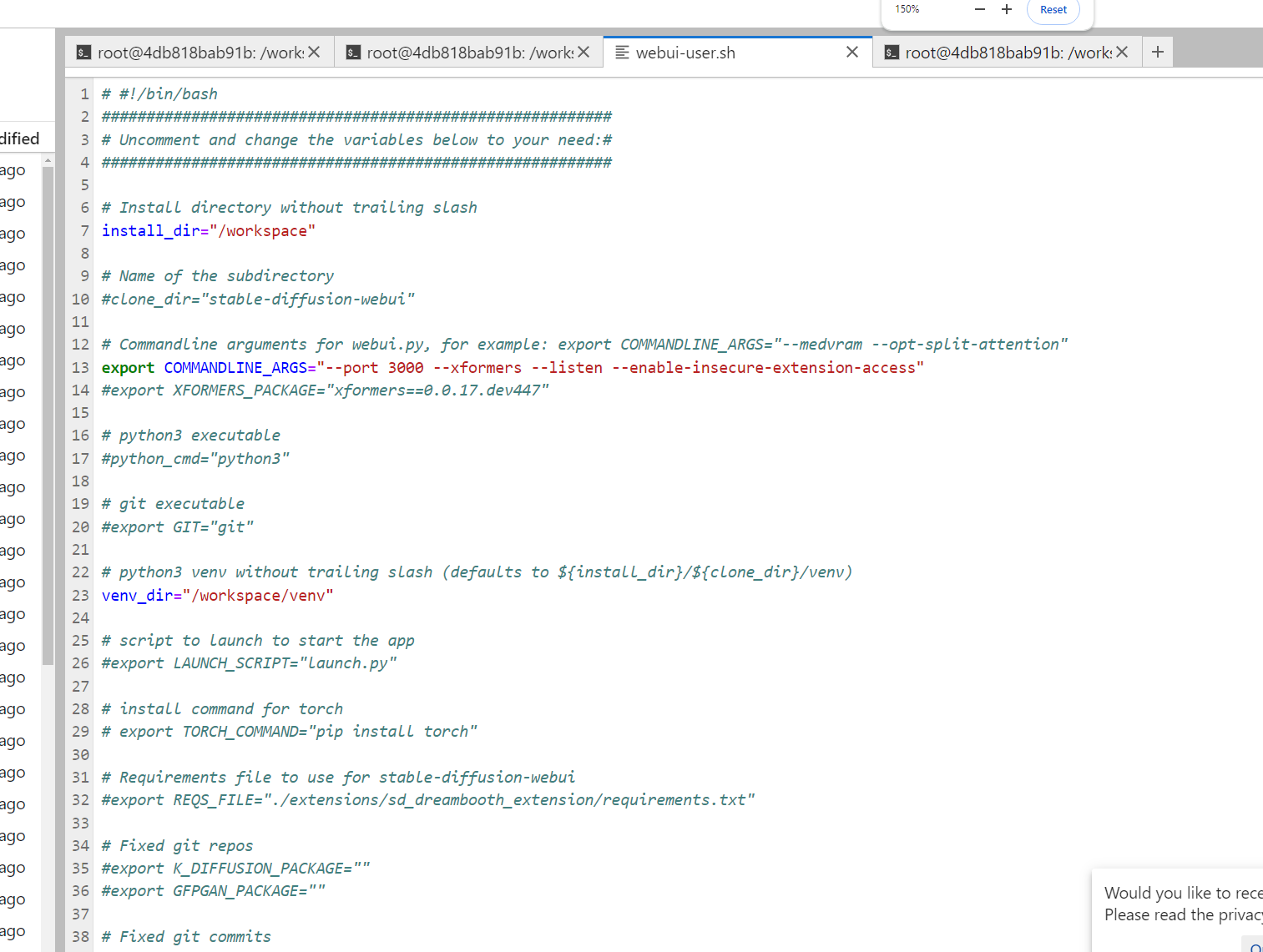This screenshot has width=1263, height=952.
Task: Click the '# Install directory without trailing slash' comment
Action: 290,207
